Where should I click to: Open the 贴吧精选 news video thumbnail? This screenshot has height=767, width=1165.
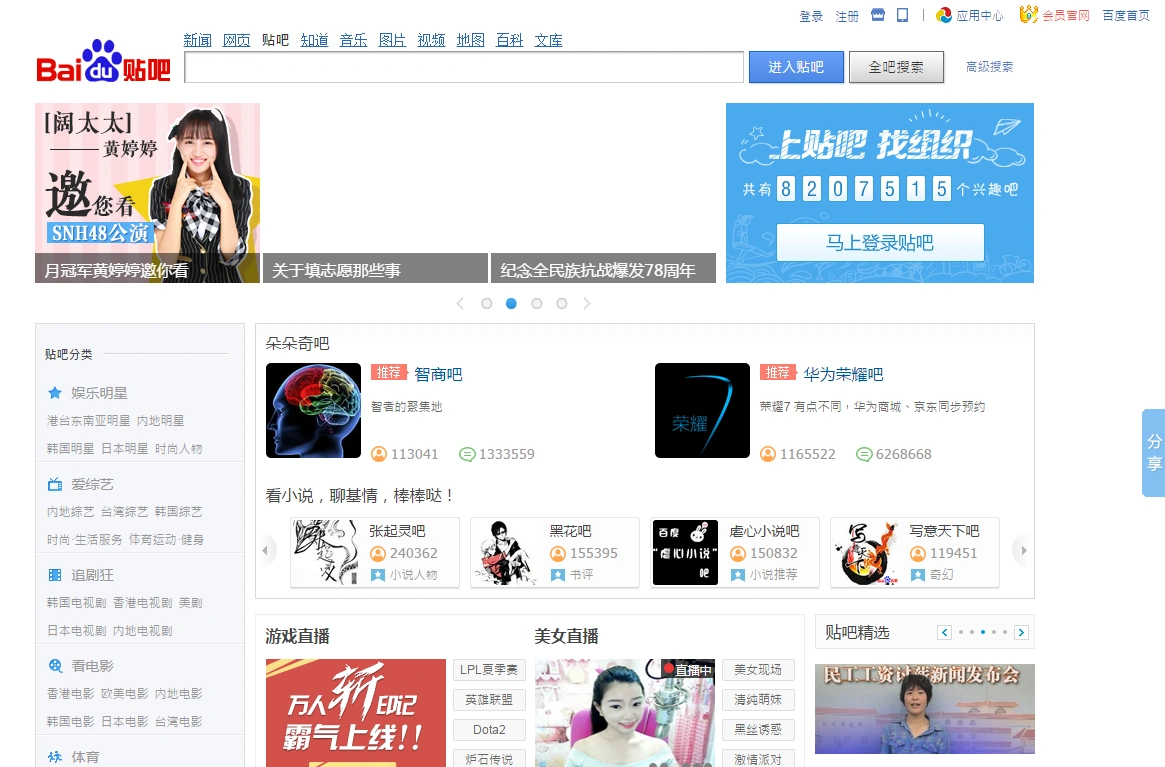[x=925, y=709]
